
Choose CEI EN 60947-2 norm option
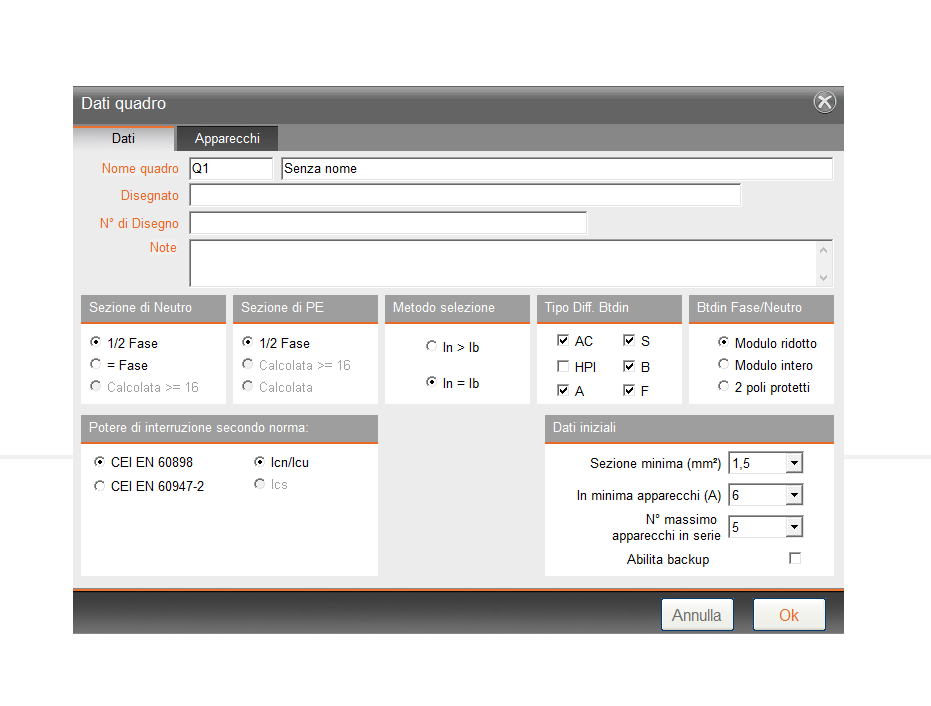click(99, 486)
